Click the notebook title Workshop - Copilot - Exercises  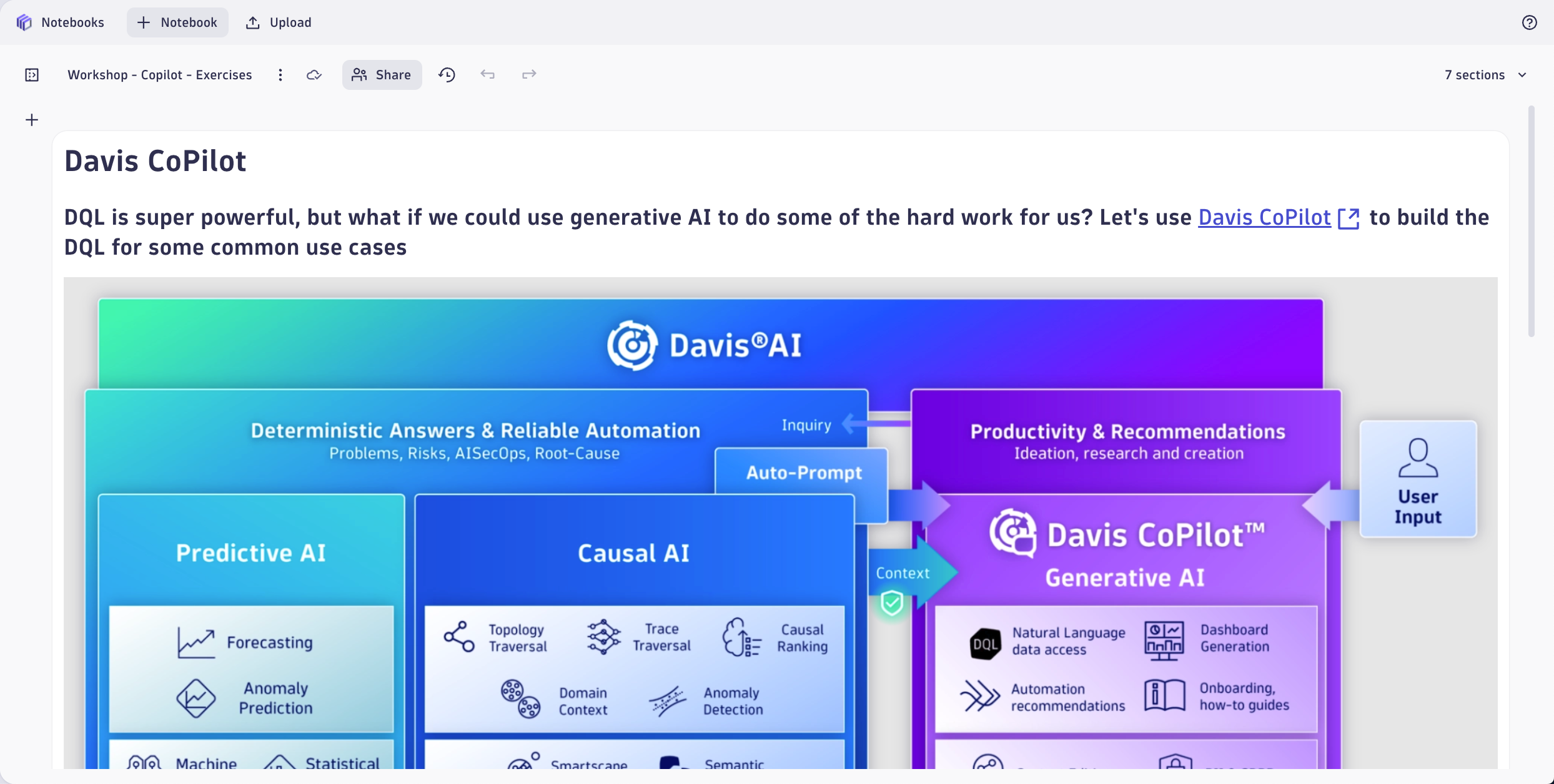(x=160, y=75)
